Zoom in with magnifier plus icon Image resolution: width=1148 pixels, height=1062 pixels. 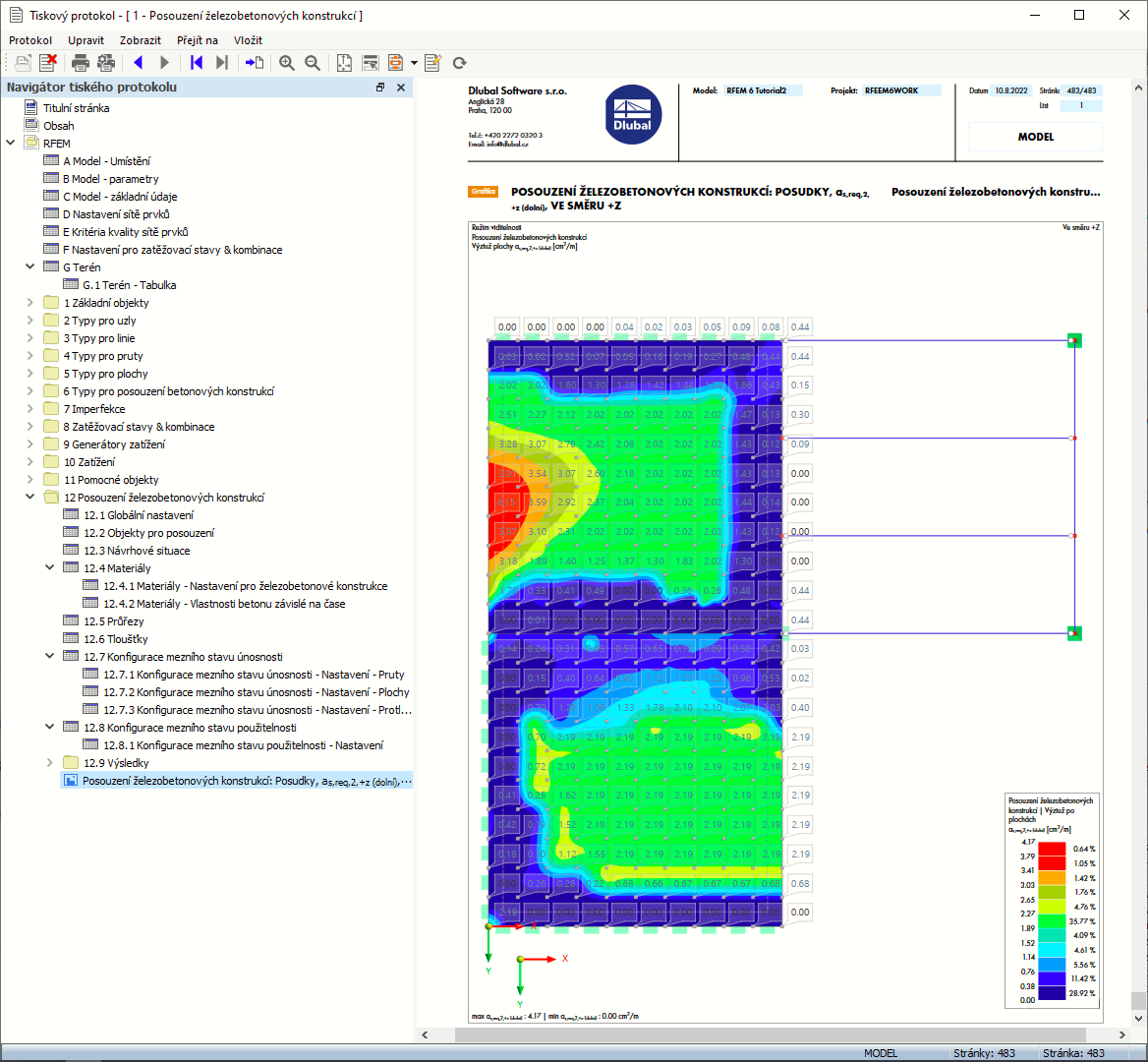(x=287, y=63)
